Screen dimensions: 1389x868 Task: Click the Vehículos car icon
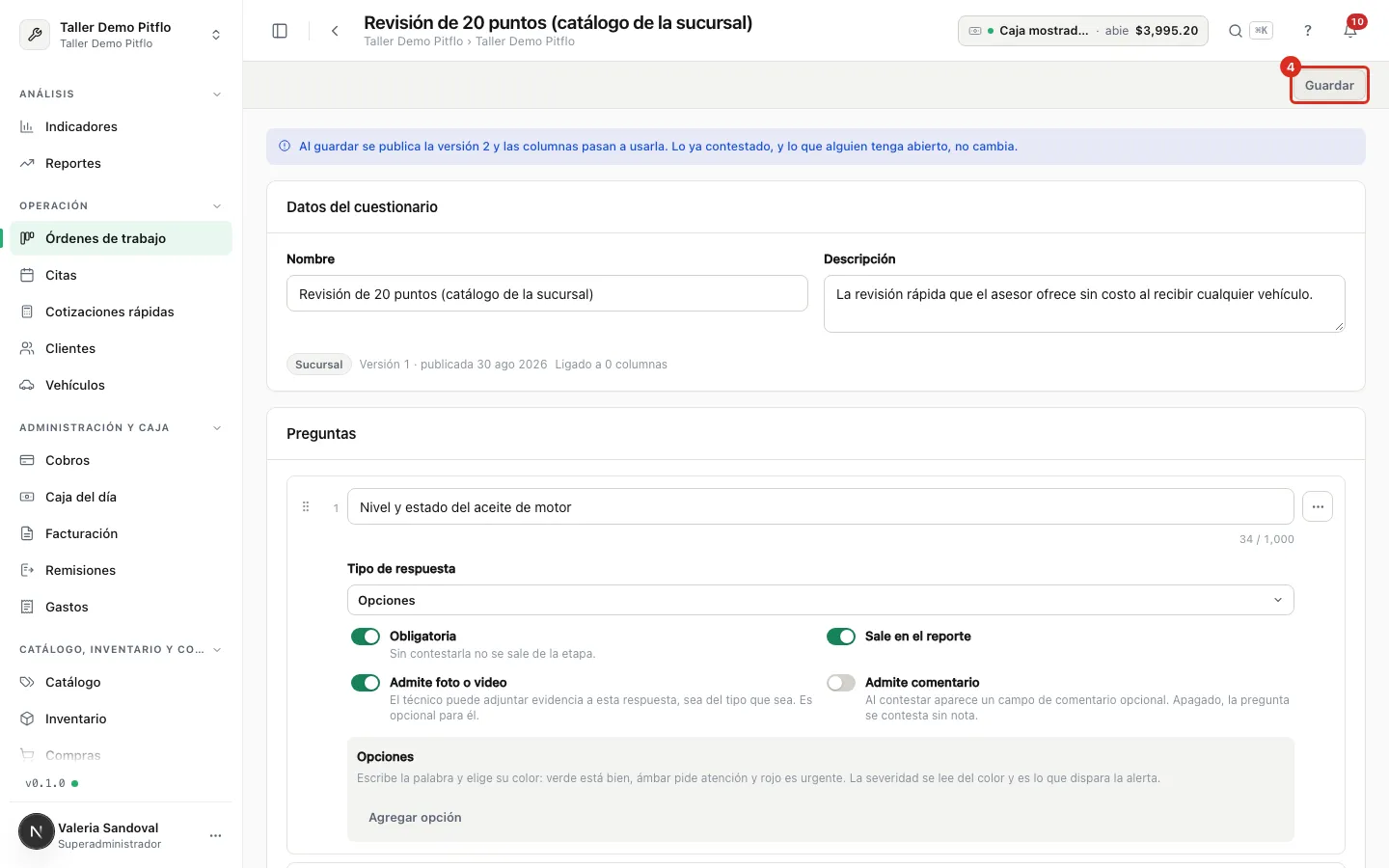tap(27, 385)
